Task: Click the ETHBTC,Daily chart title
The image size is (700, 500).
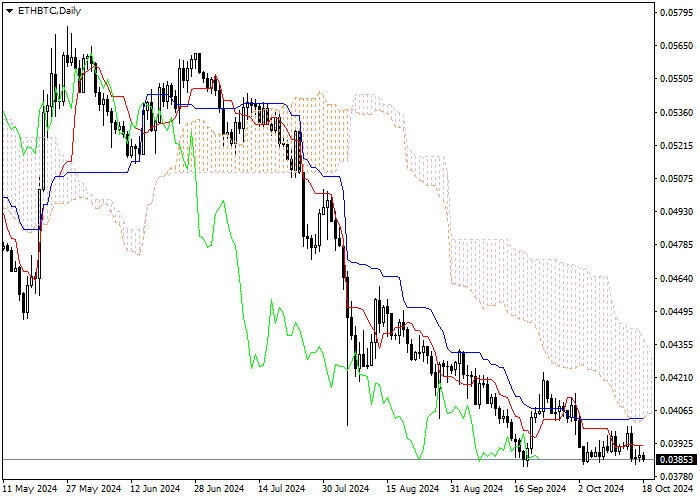Action: (x=49, y=11)
